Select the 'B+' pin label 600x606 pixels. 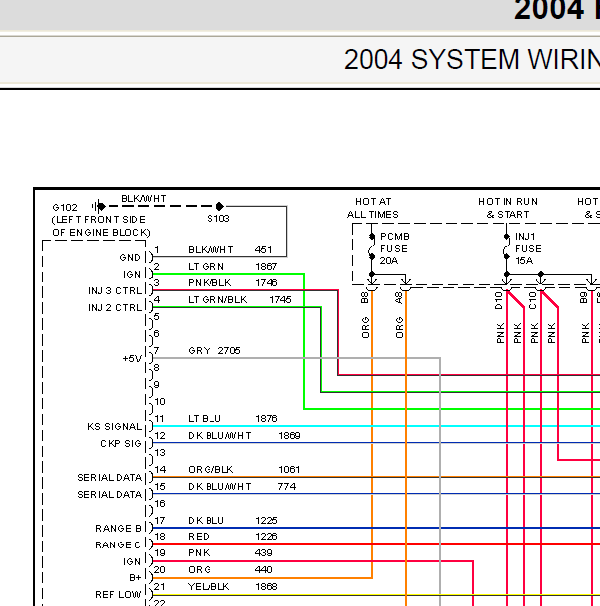[x=135, y=578]
